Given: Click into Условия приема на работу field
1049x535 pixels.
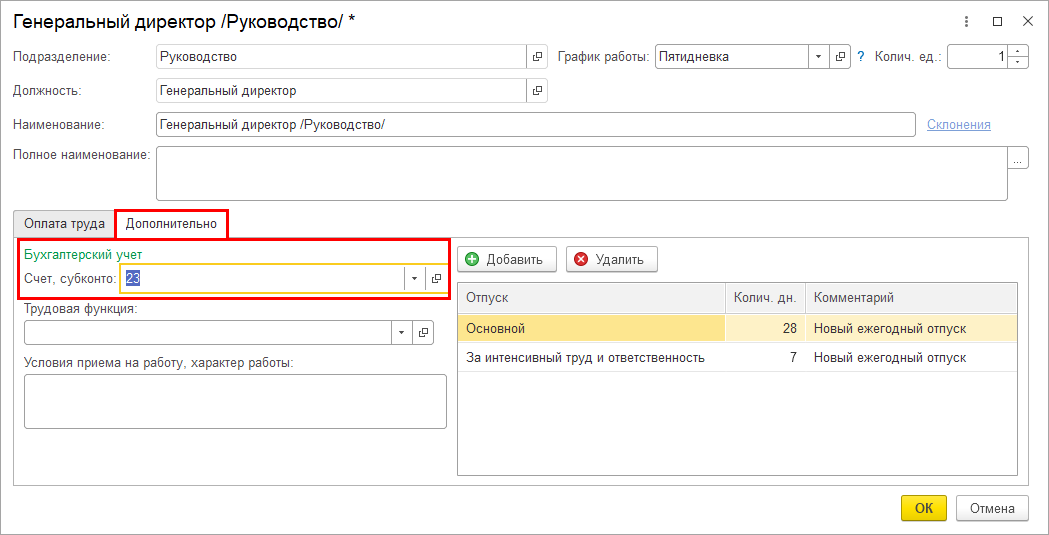Looking at the screenshot, I should tap(235, 401).
